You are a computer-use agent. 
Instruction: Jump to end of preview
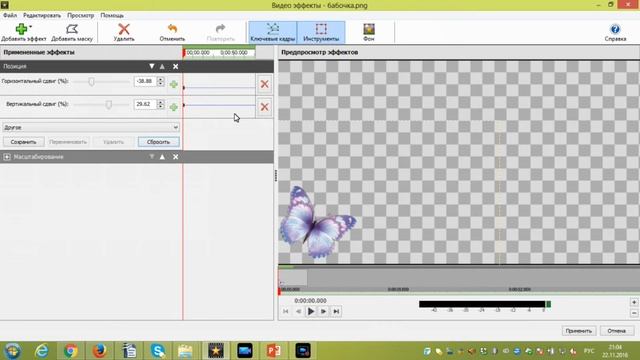click(x=336, y=311)
